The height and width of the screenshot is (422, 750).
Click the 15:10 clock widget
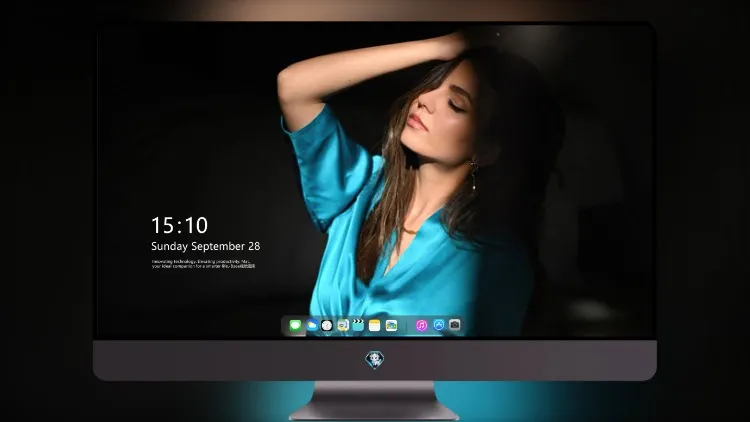point(179,225)
